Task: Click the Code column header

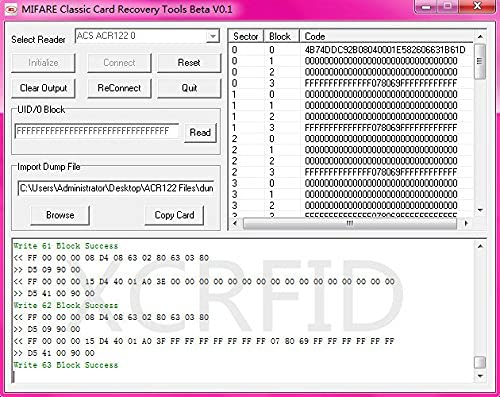Action: coord(387,36)
